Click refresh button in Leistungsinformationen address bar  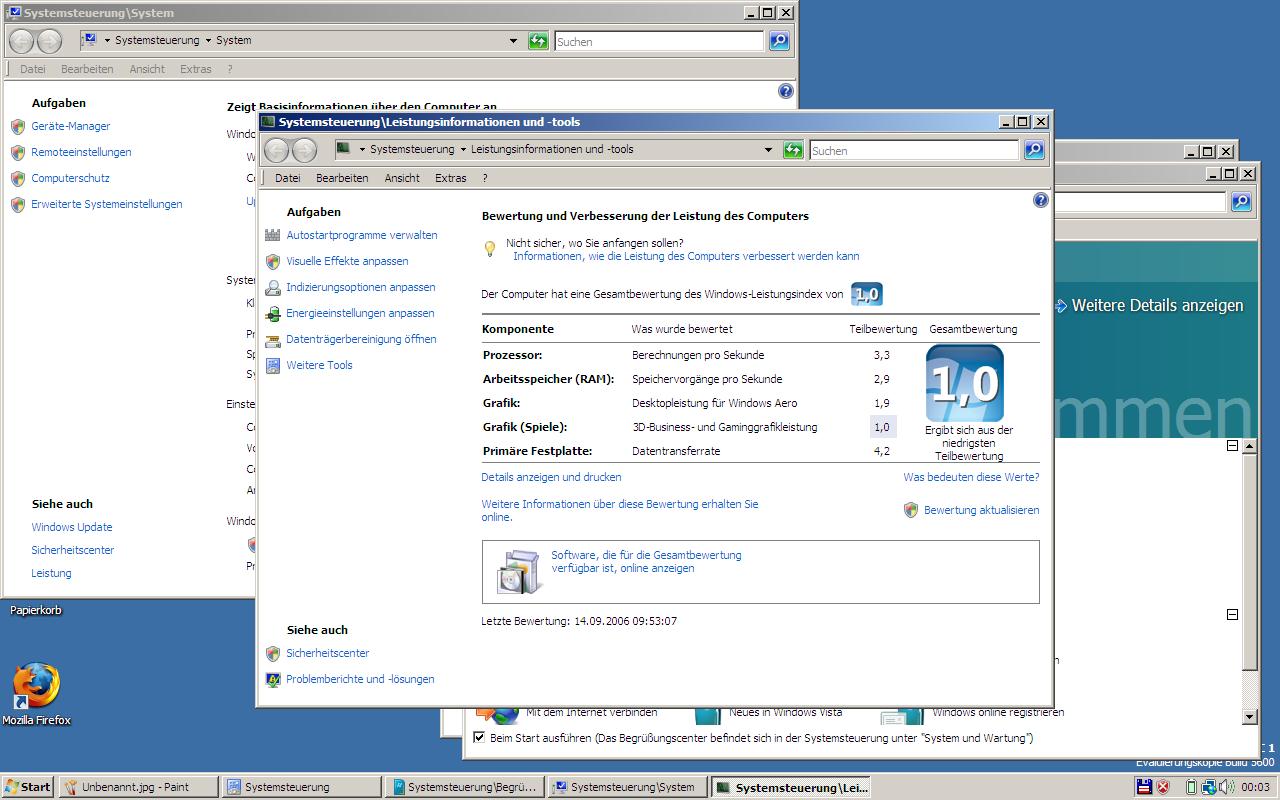(793, 150)
